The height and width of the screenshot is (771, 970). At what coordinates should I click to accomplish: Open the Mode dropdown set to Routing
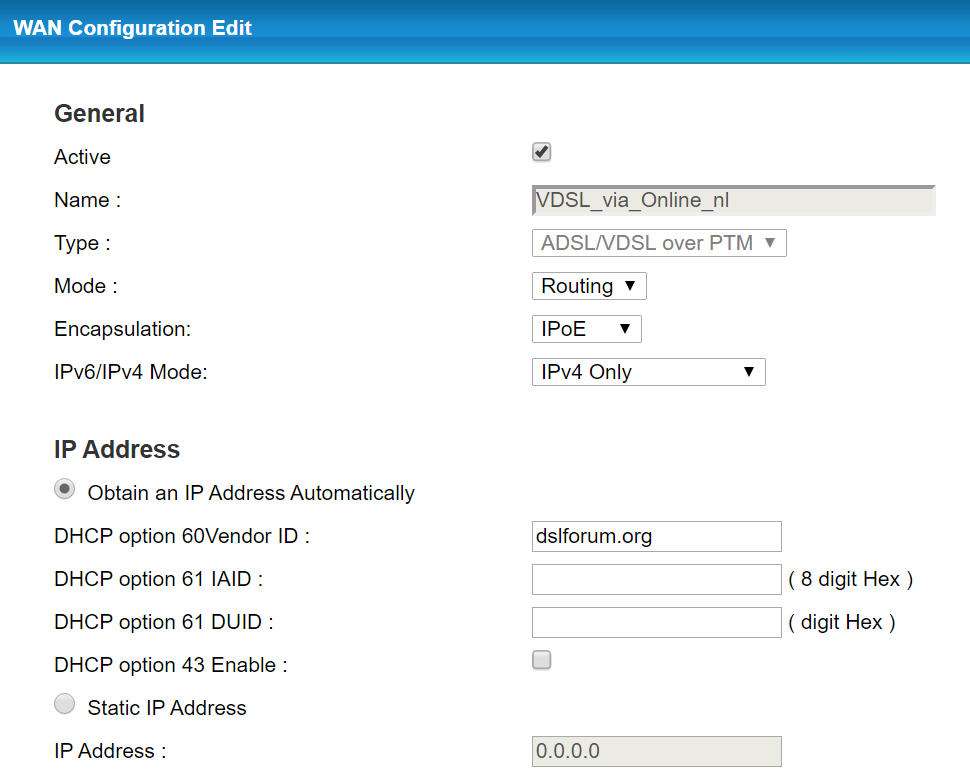coord(589,286)
